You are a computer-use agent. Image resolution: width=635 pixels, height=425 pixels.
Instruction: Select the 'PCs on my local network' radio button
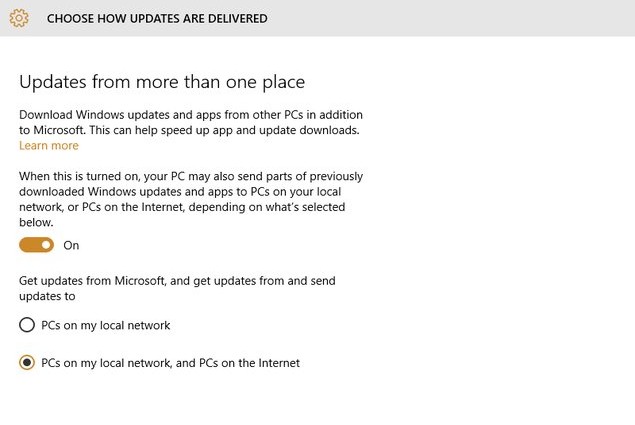click(x=27, y=325)
